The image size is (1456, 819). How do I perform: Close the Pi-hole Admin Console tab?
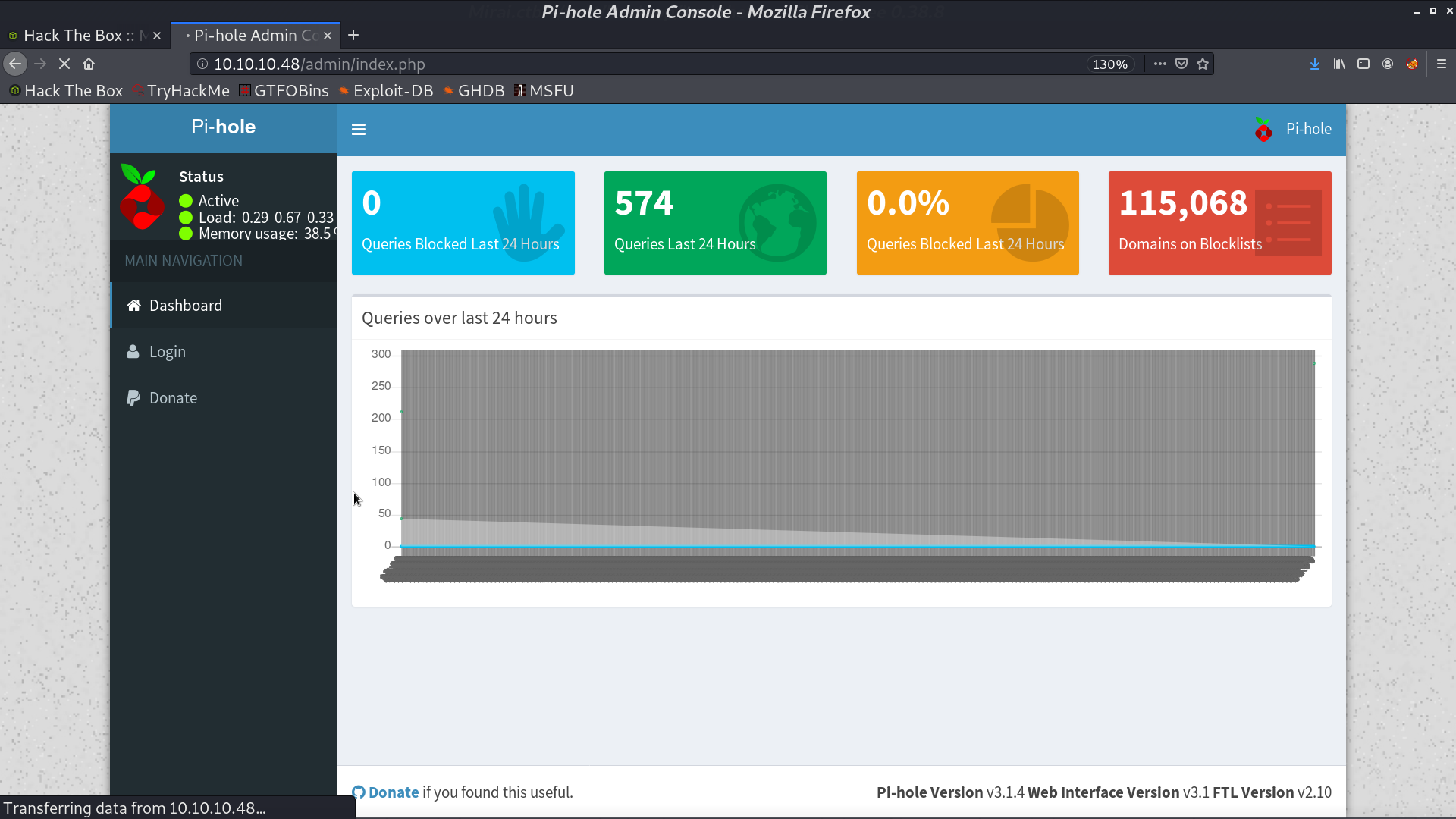click(328, 36)
